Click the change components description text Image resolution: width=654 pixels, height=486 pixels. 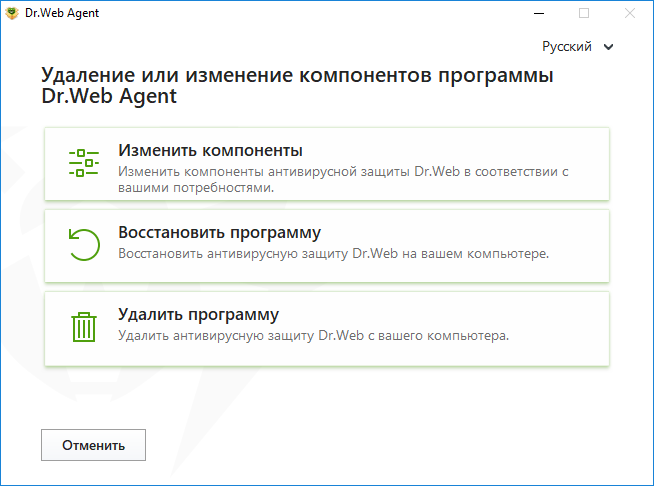(x=343, y=179)
